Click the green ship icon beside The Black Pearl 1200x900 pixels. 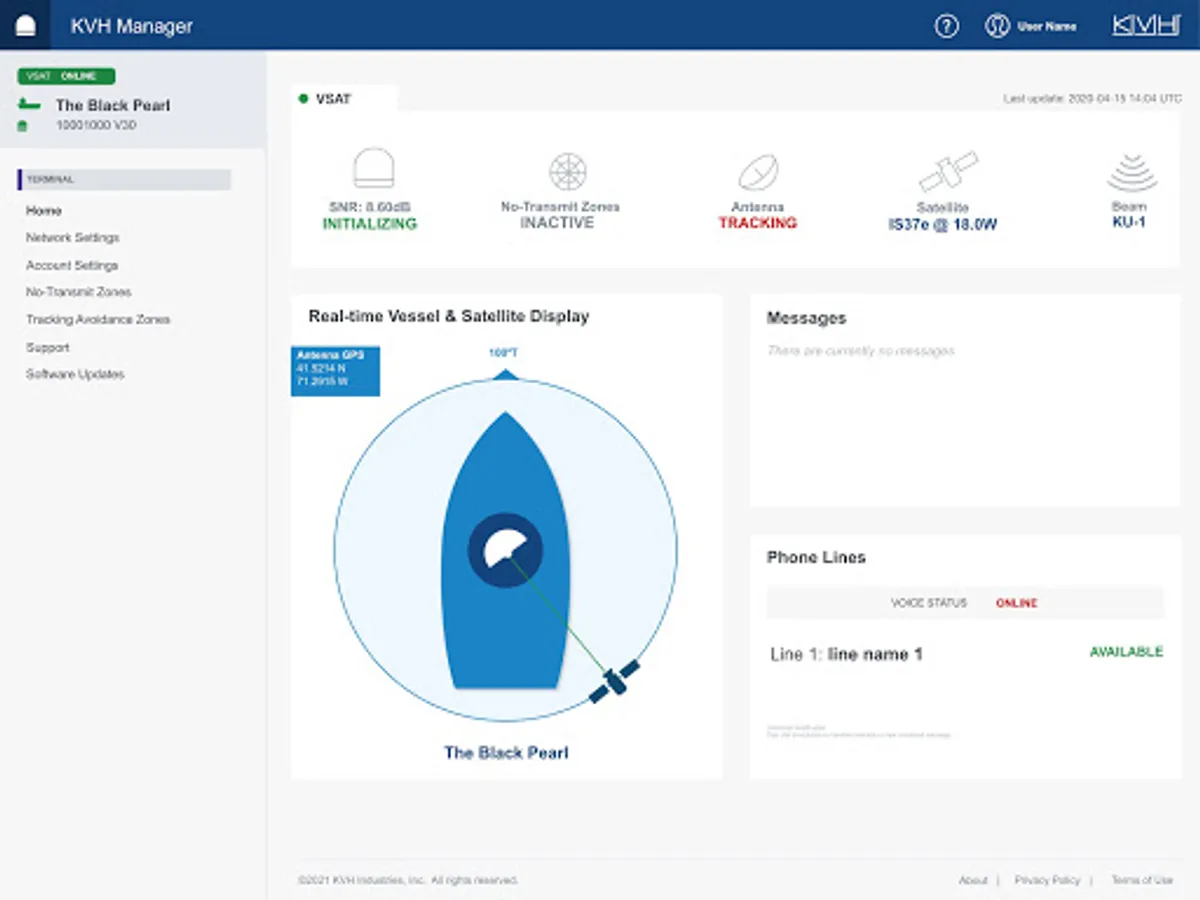point(31,104)
